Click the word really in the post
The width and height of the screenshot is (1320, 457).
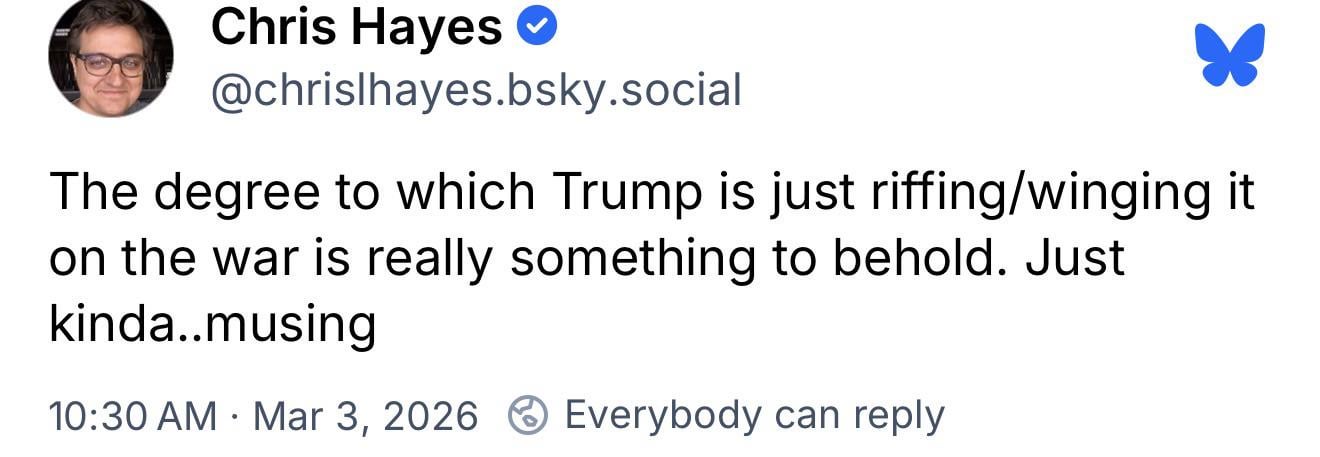click(429, 258)
